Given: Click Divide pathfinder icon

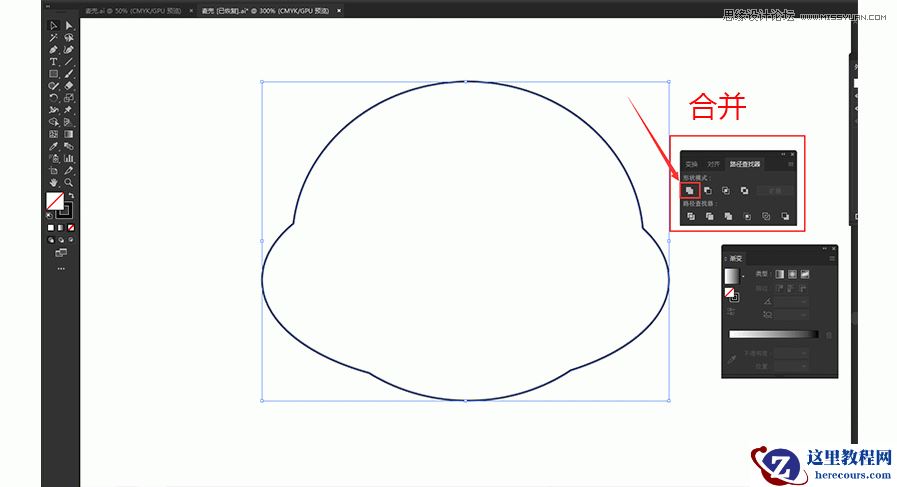Looking at the screenshot, I should 690,216.
